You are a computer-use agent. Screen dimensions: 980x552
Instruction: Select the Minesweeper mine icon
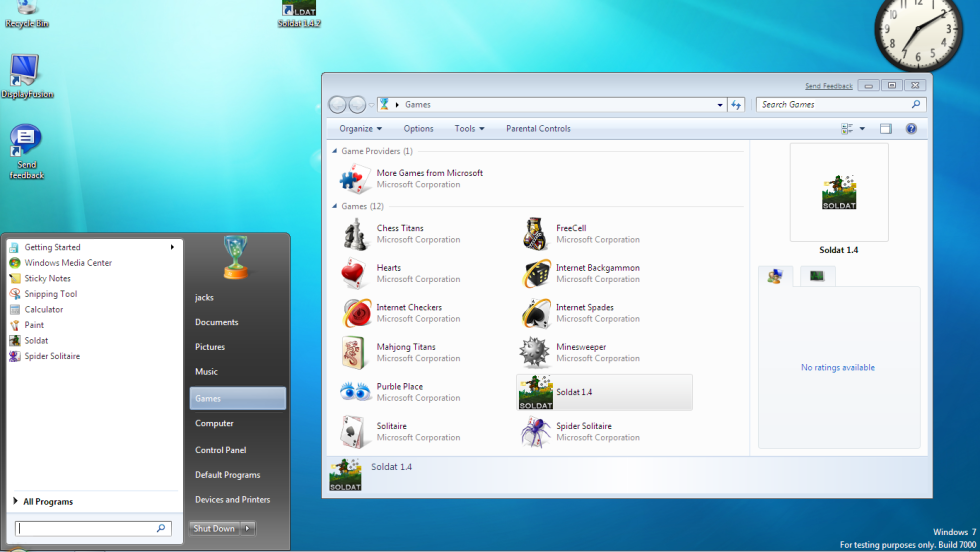point(534,353)
